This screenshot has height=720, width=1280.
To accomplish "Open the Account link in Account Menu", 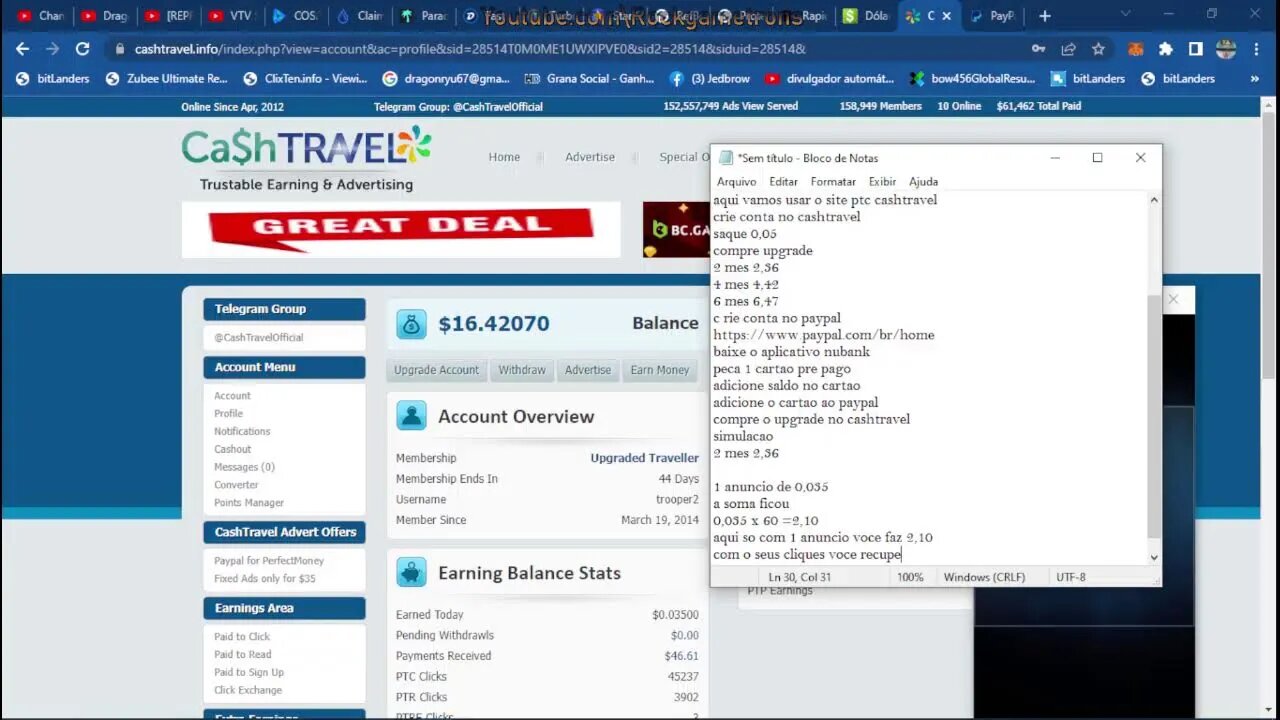I will tap(232, 396).
